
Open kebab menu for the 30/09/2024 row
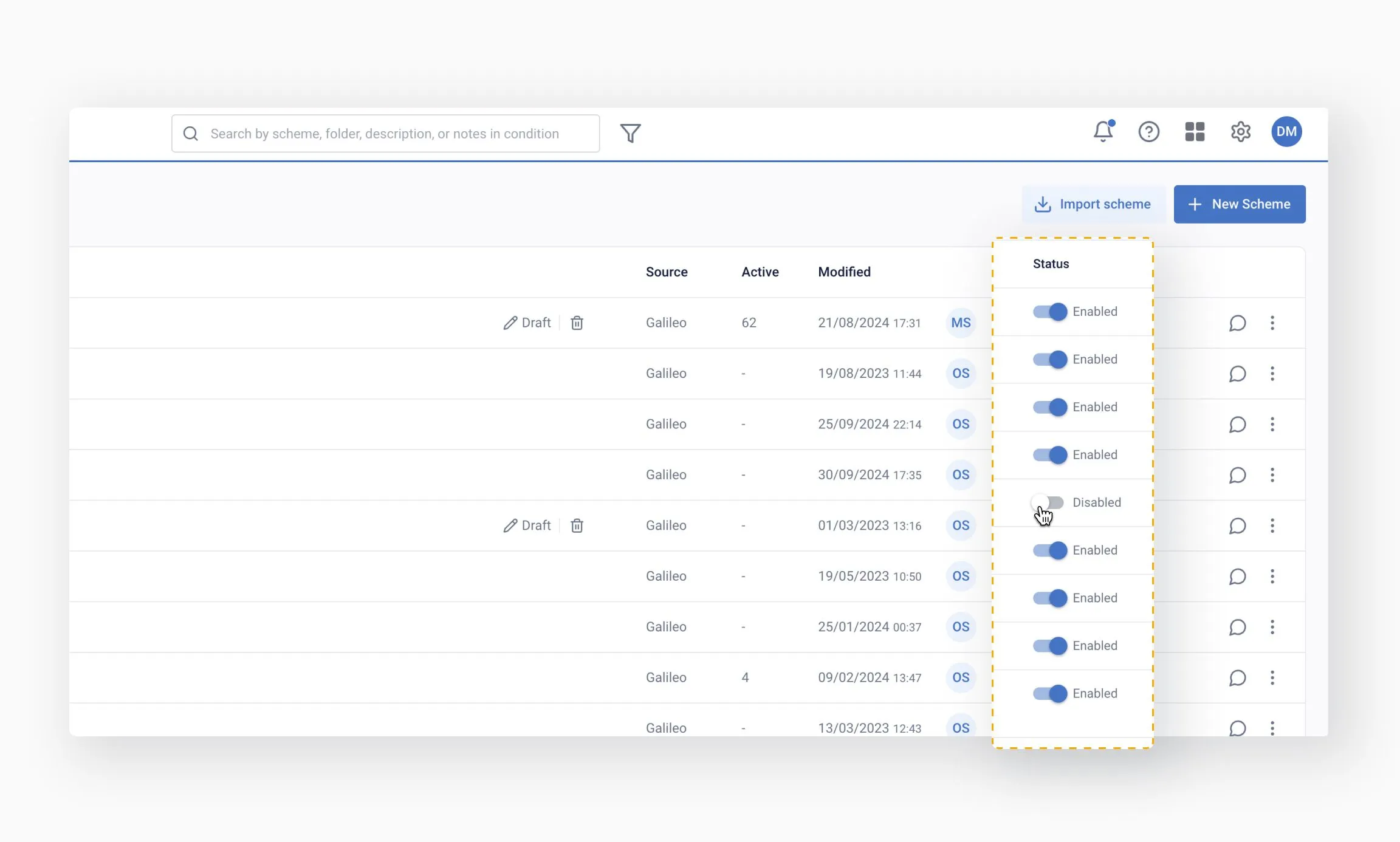pyautogui.click(x=1272, y=475)
